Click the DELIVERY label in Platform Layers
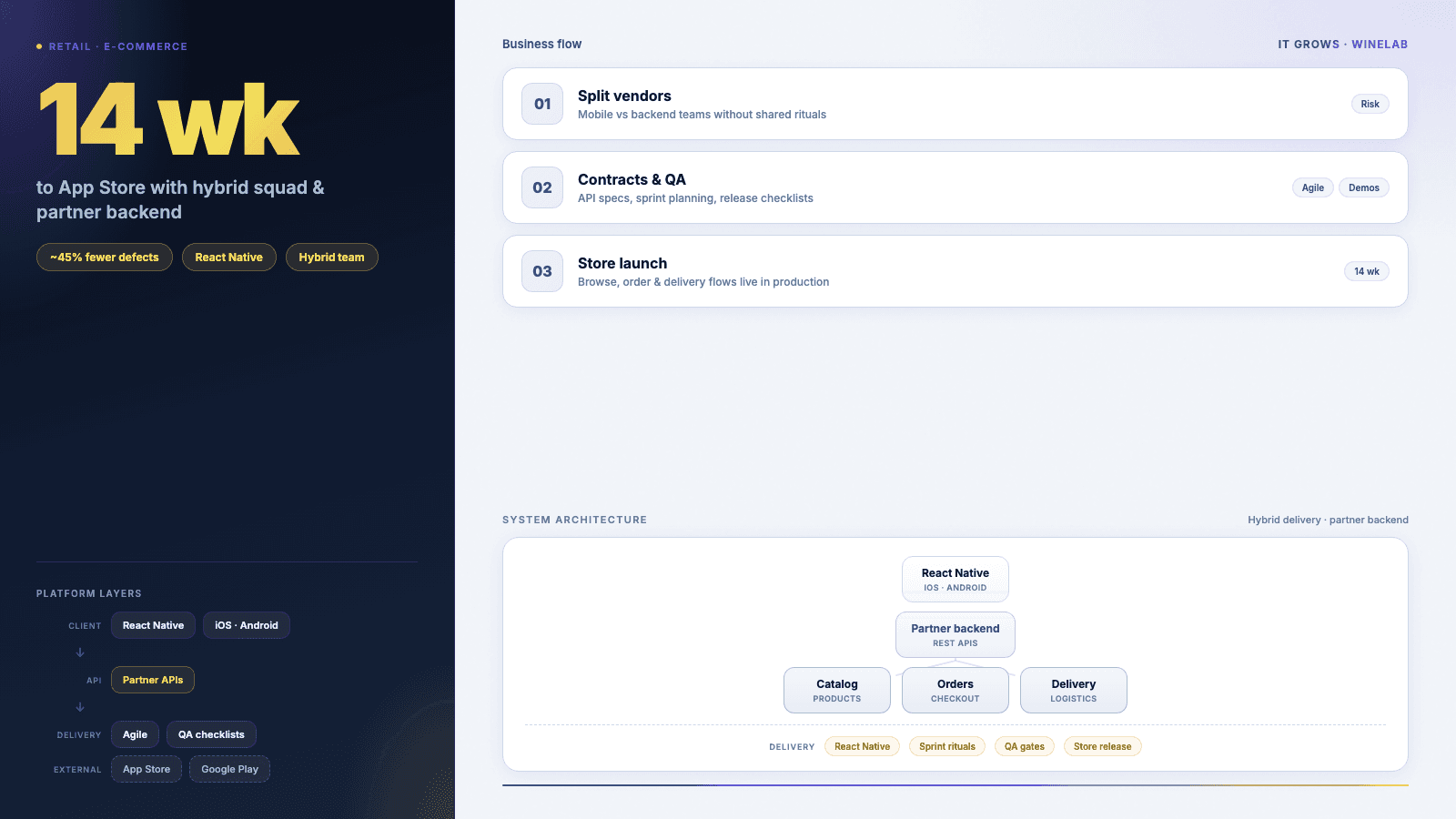 (79, 735)
